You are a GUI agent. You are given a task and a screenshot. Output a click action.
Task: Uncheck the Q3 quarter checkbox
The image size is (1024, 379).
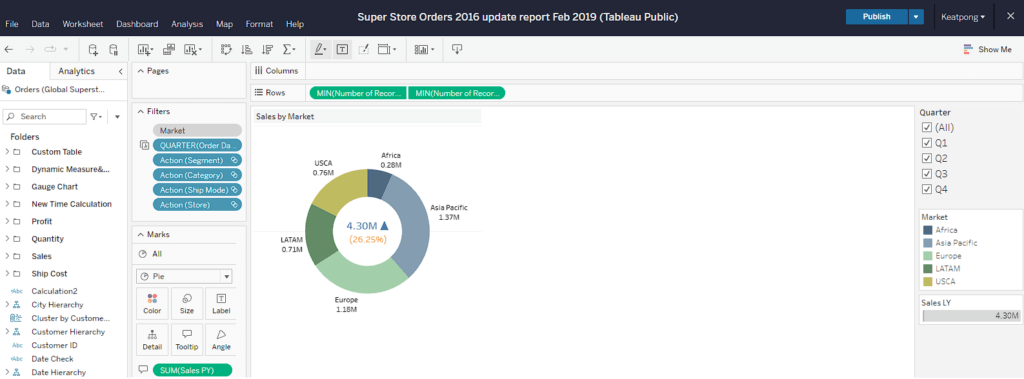[926, 174]
